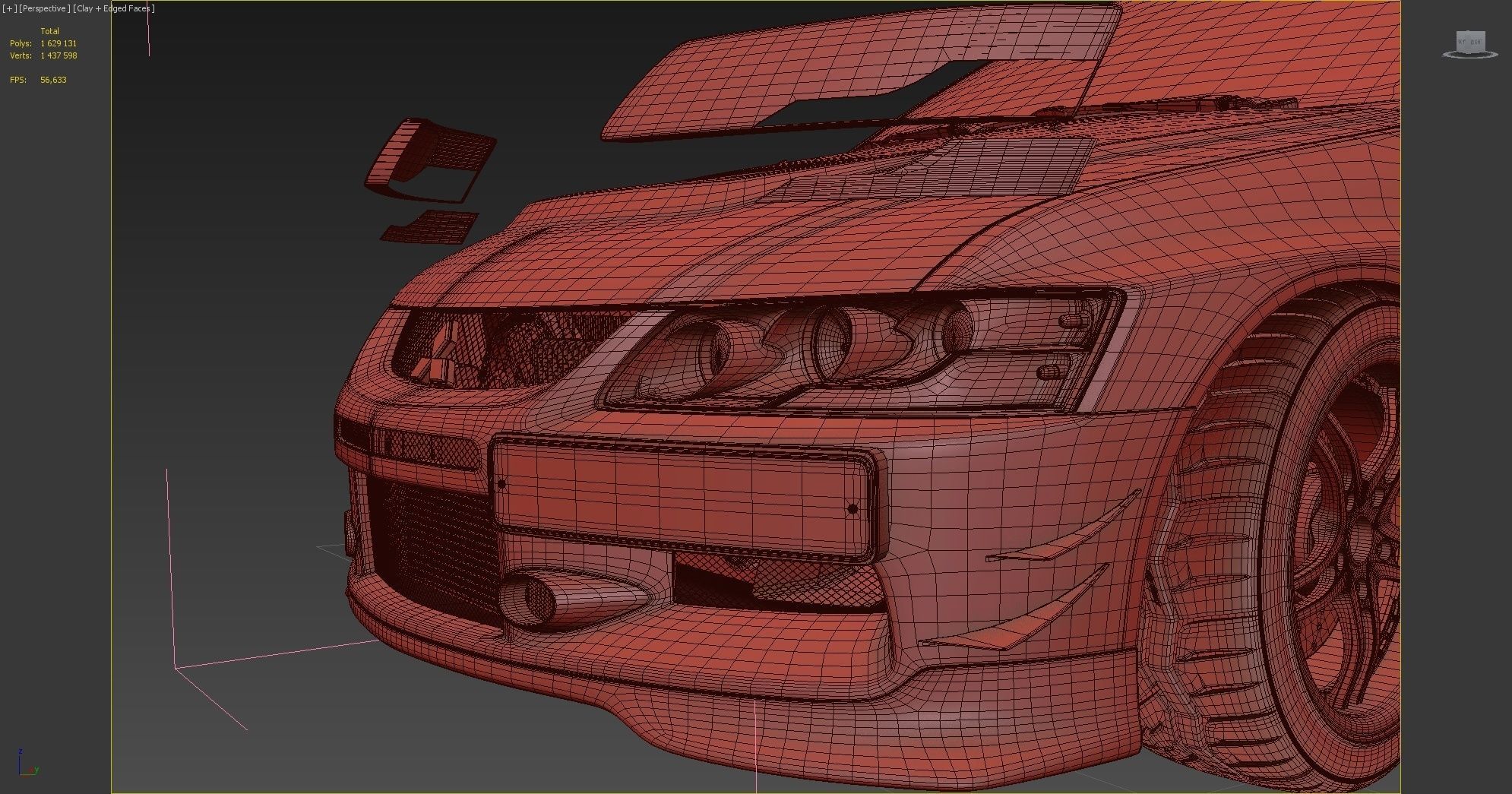
Task: Click the ViewCube right face
Action: point(1477,41)
